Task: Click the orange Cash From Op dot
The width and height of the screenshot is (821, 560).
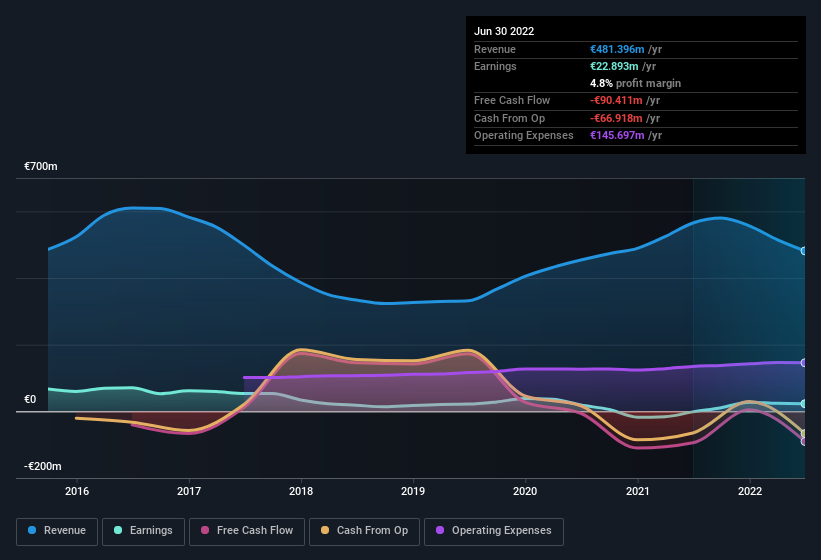Action: coord(325,531)
